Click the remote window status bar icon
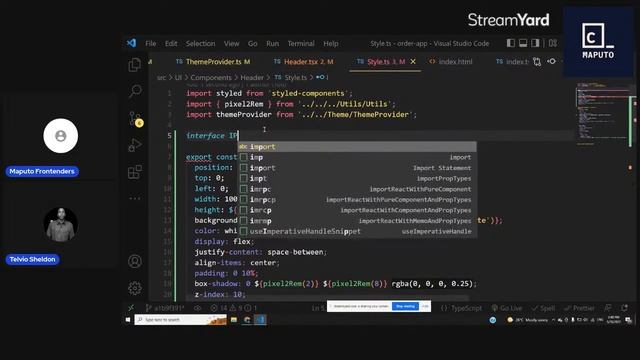 point(131,308)
